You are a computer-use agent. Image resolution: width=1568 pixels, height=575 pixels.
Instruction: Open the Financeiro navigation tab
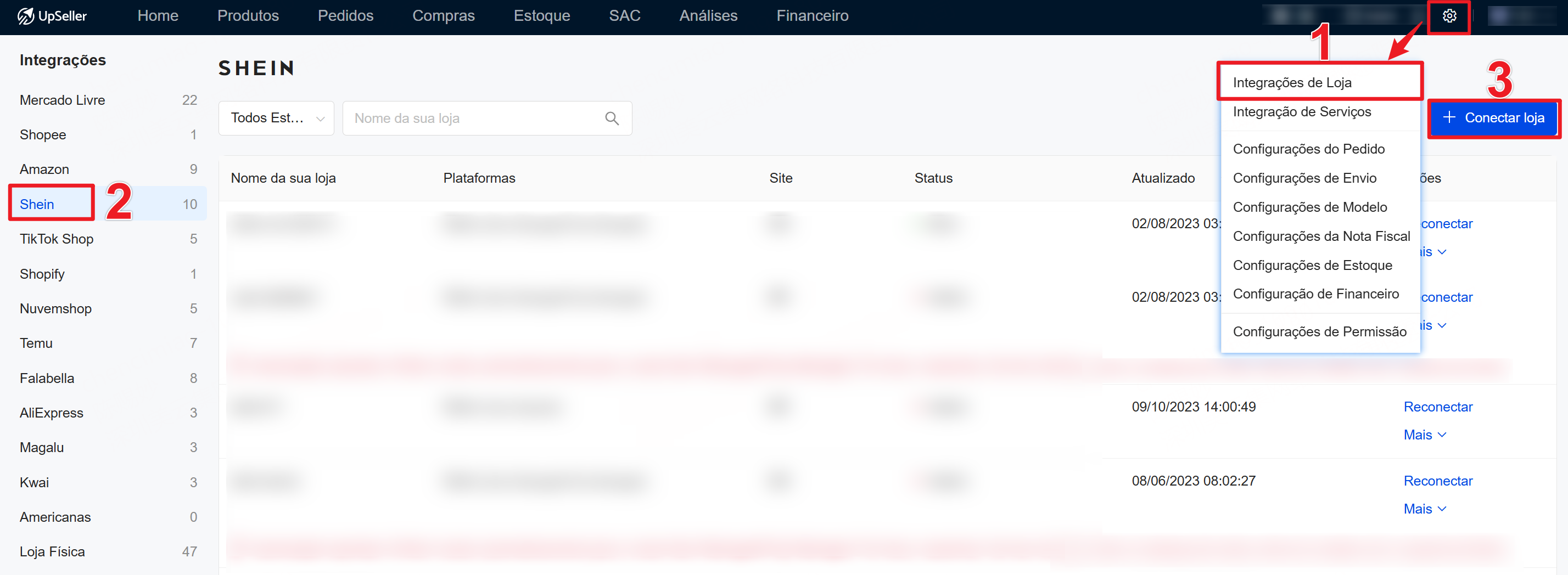coord(812,16)
